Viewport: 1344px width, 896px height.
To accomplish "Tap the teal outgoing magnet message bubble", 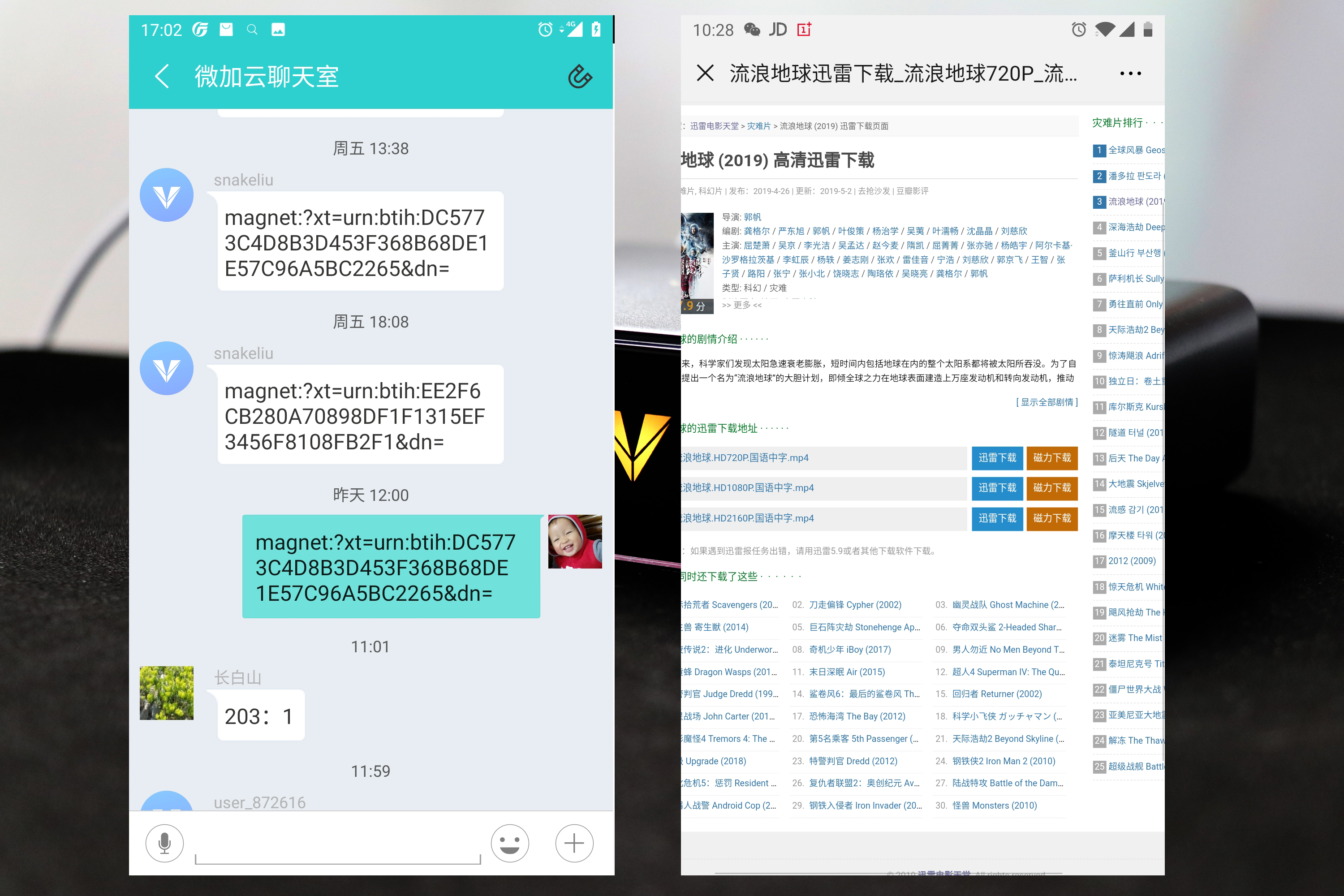I will [391, 566].
